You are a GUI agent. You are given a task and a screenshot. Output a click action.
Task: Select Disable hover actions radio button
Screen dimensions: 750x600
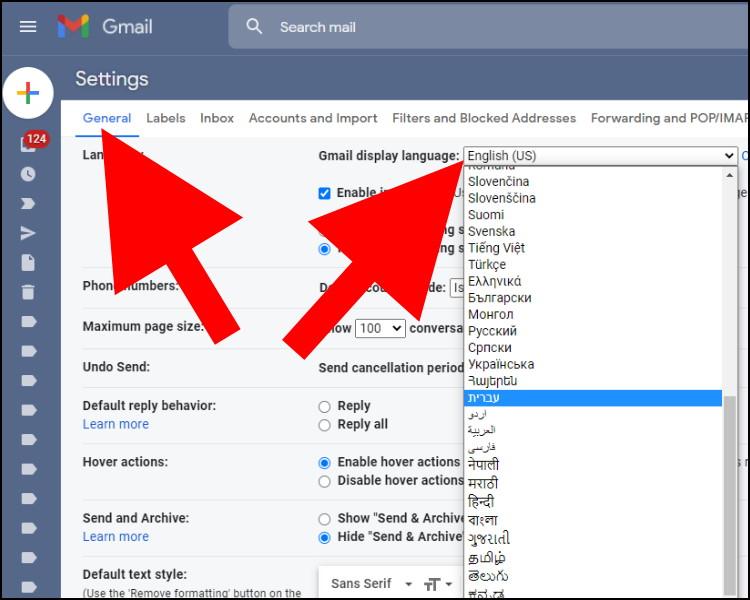pos(324,481)
